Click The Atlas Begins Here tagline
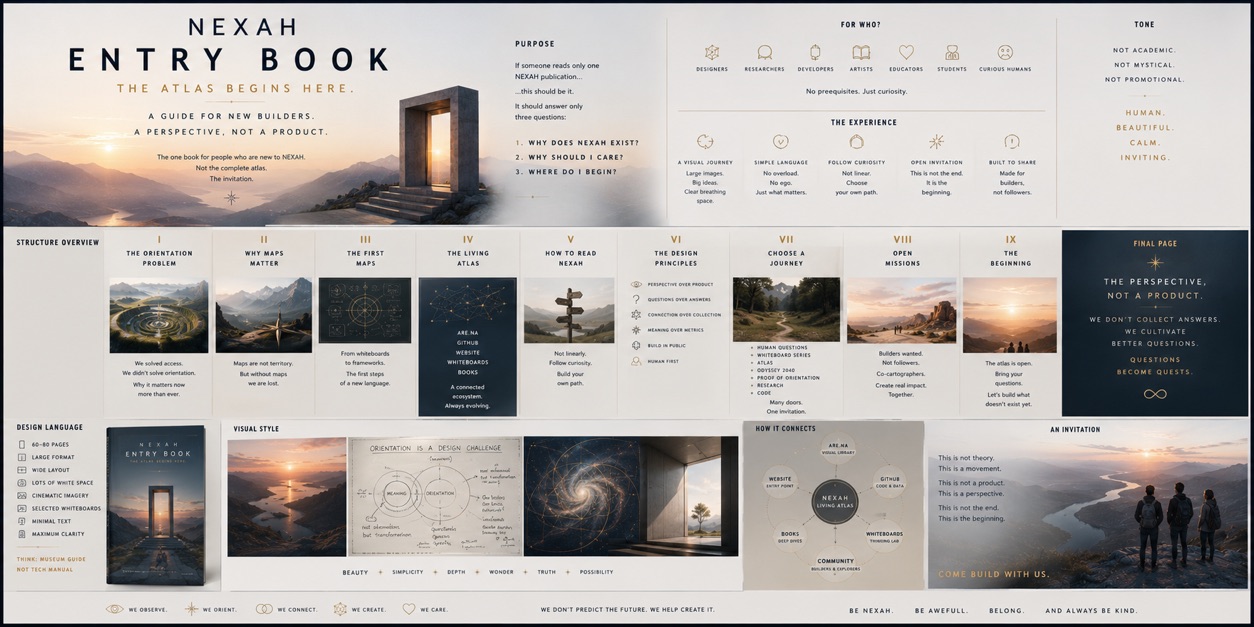The height and width of the screenshot is (627, 1254). pos(236,88)
